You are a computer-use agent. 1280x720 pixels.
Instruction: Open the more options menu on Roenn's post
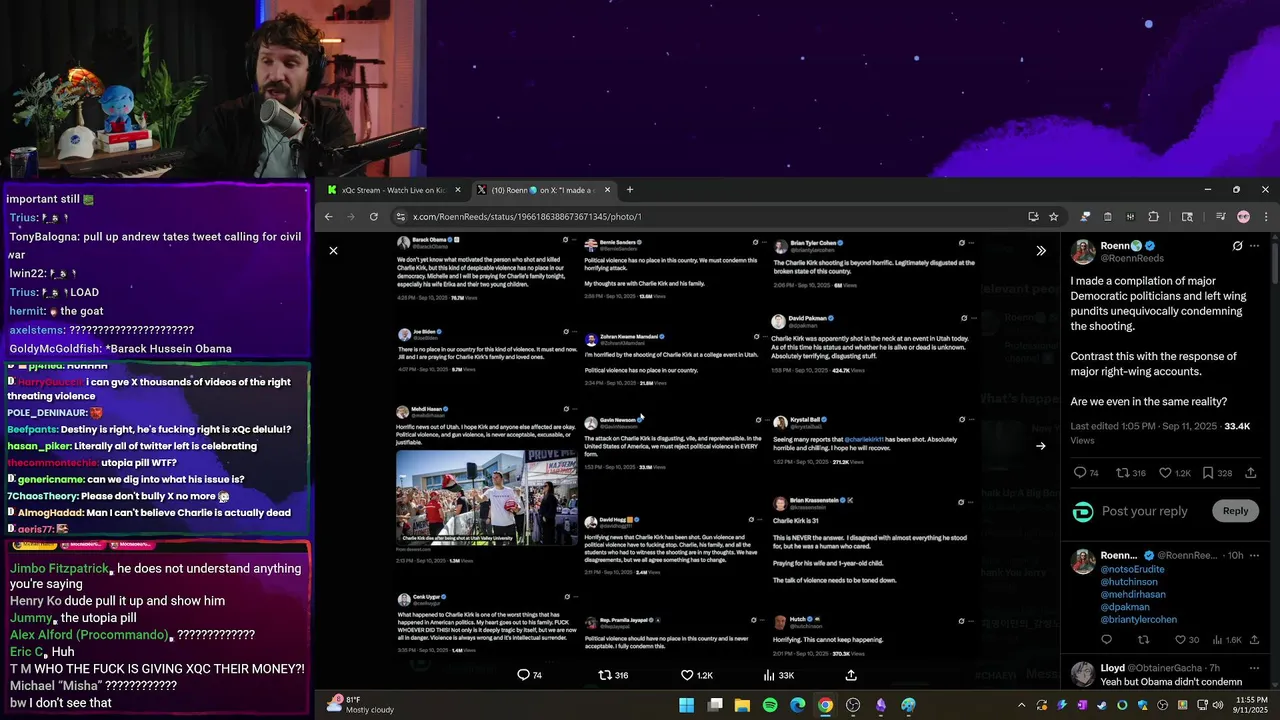[1255, 246]
